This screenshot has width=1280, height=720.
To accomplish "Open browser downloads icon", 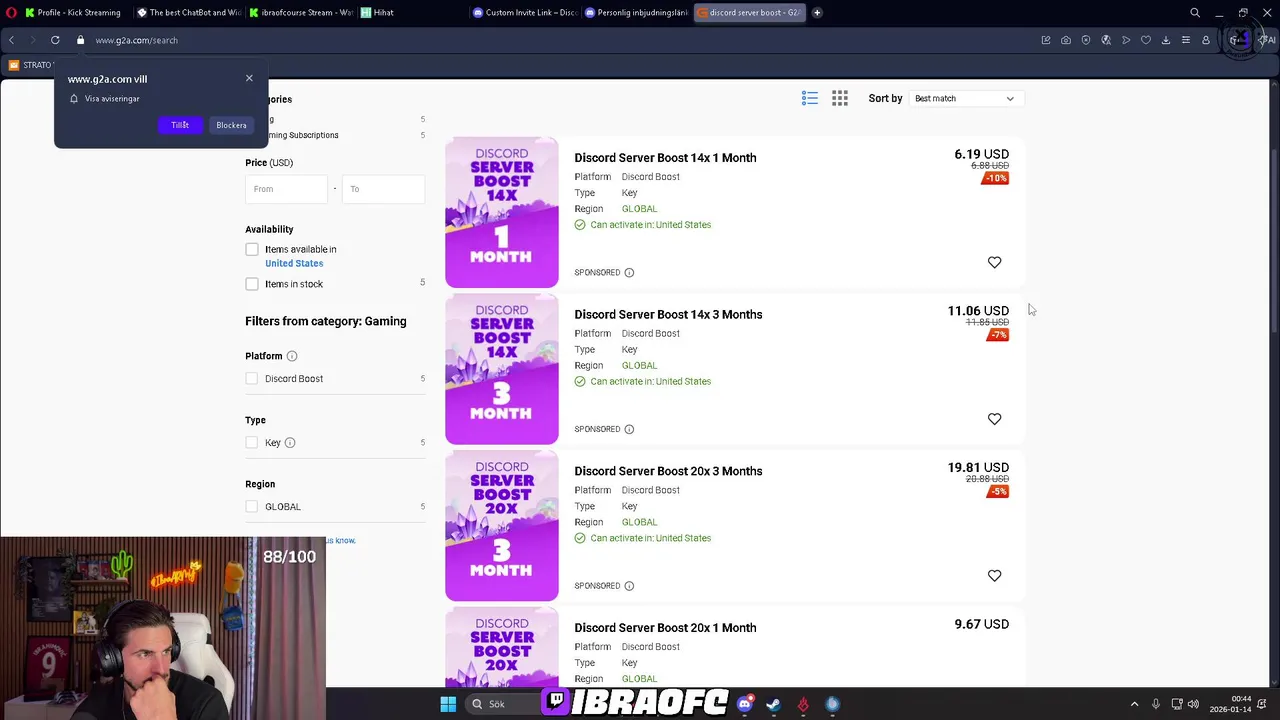I will 1166,40.
